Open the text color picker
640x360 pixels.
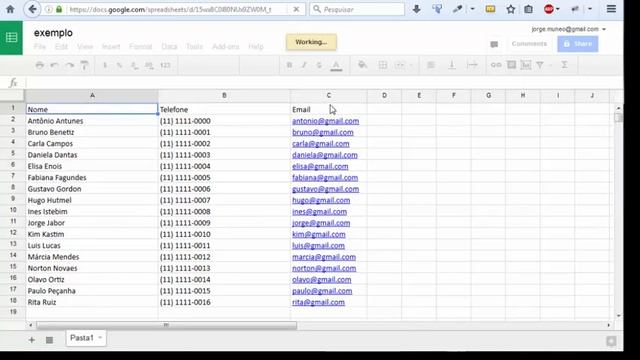click(336, 65)
